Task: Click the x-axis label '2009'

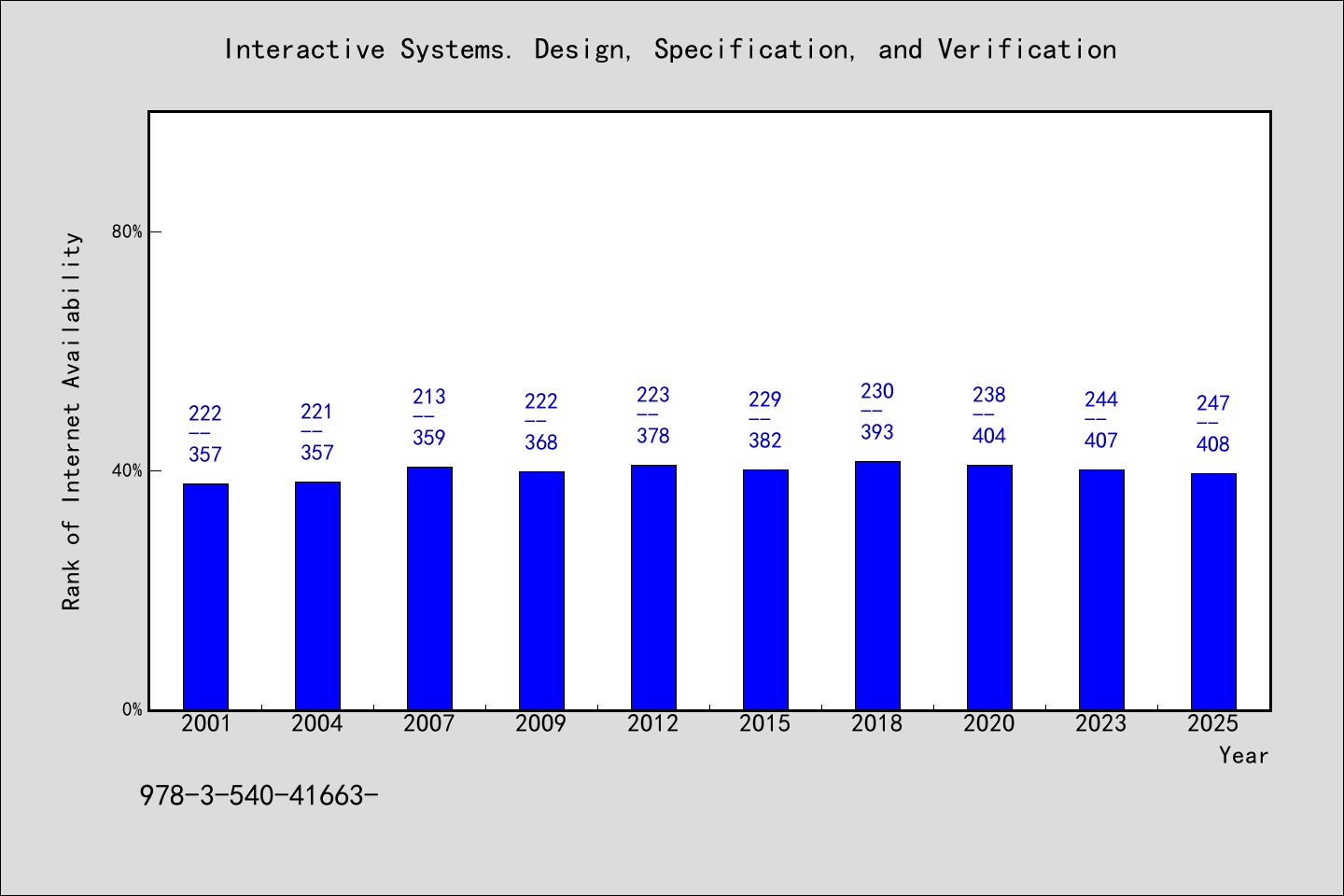Action: pos(541,723)
